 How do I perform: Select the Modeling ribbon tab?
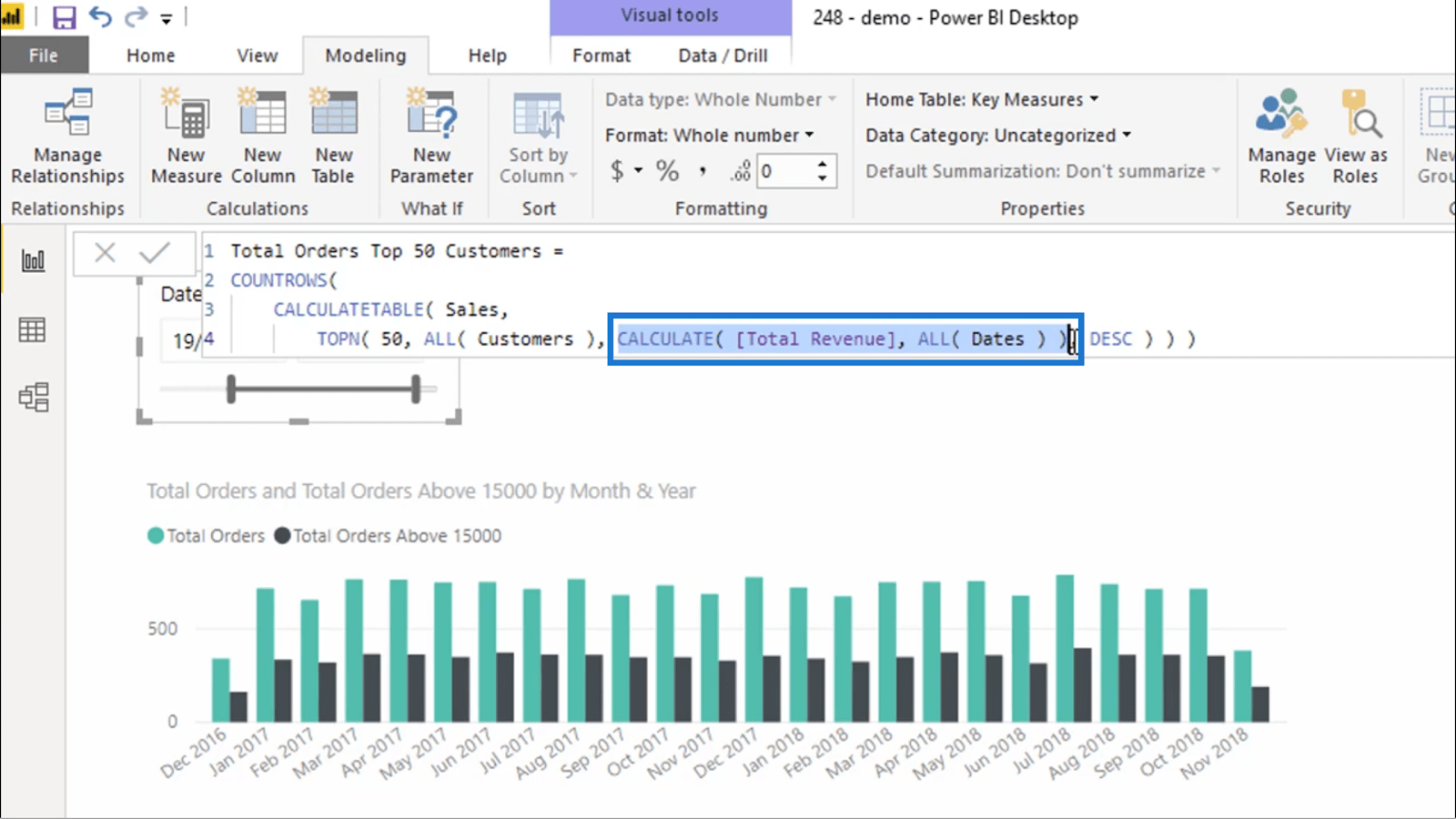click(366, 56)
